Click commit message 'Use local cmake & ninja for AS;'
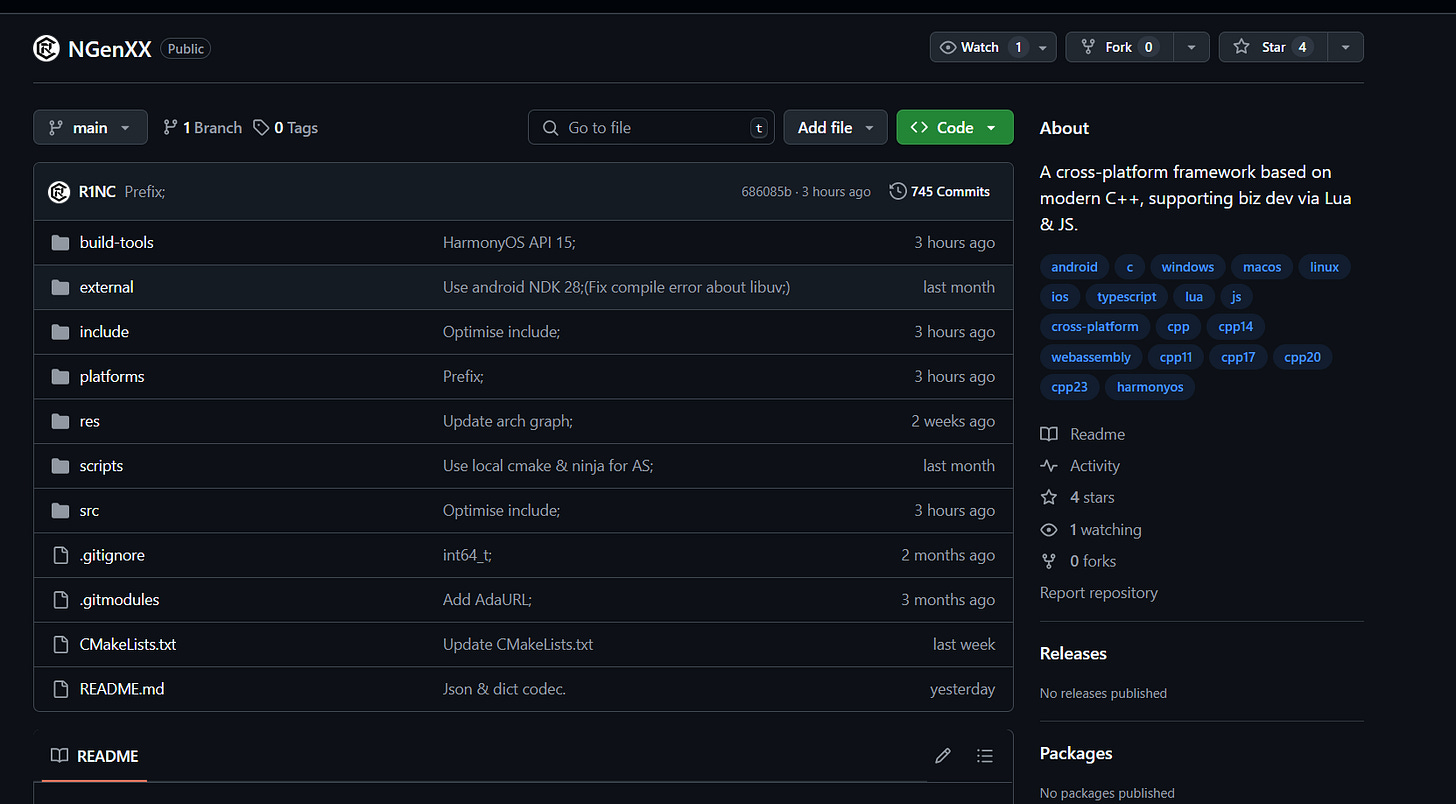This screenshot has height=804, width=1456. (548, 466)
